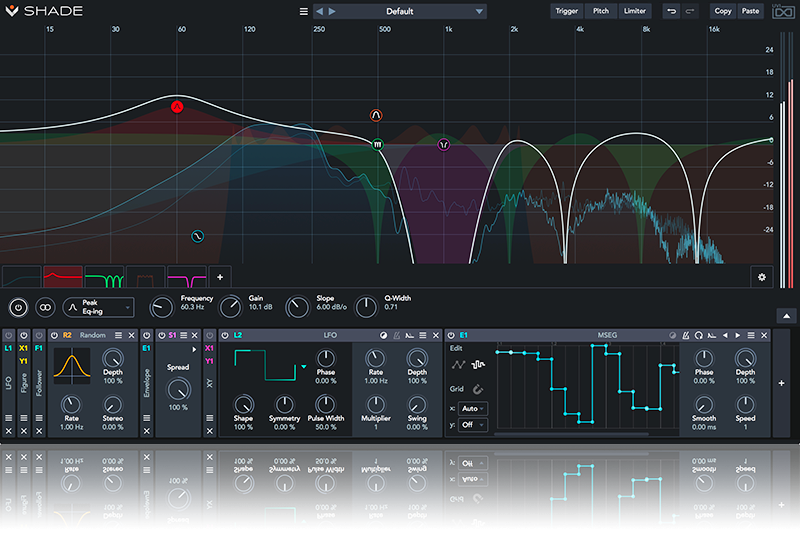This screenshot has height=550, width=800.
Task: Click the undo arrow in the header
Action: 671,11
